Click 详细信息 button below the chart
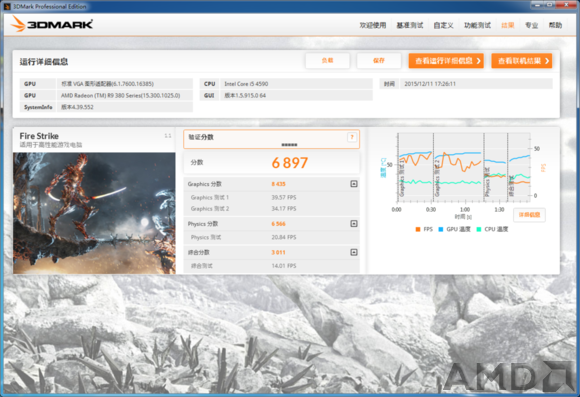This screenshot has height=397, width=580. pyautogui.click(x=529, y=215)
